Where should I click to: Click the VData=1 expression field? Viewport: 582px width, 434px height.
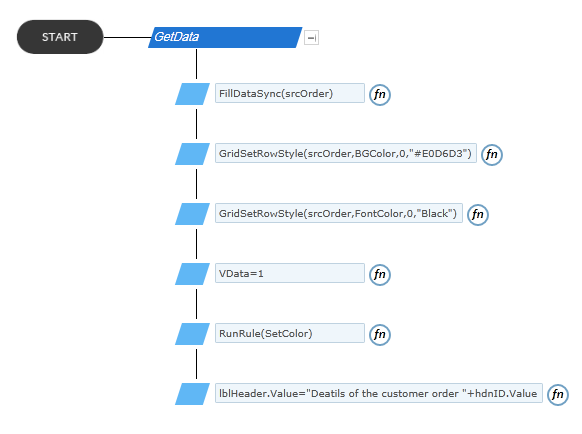(290, 274)
